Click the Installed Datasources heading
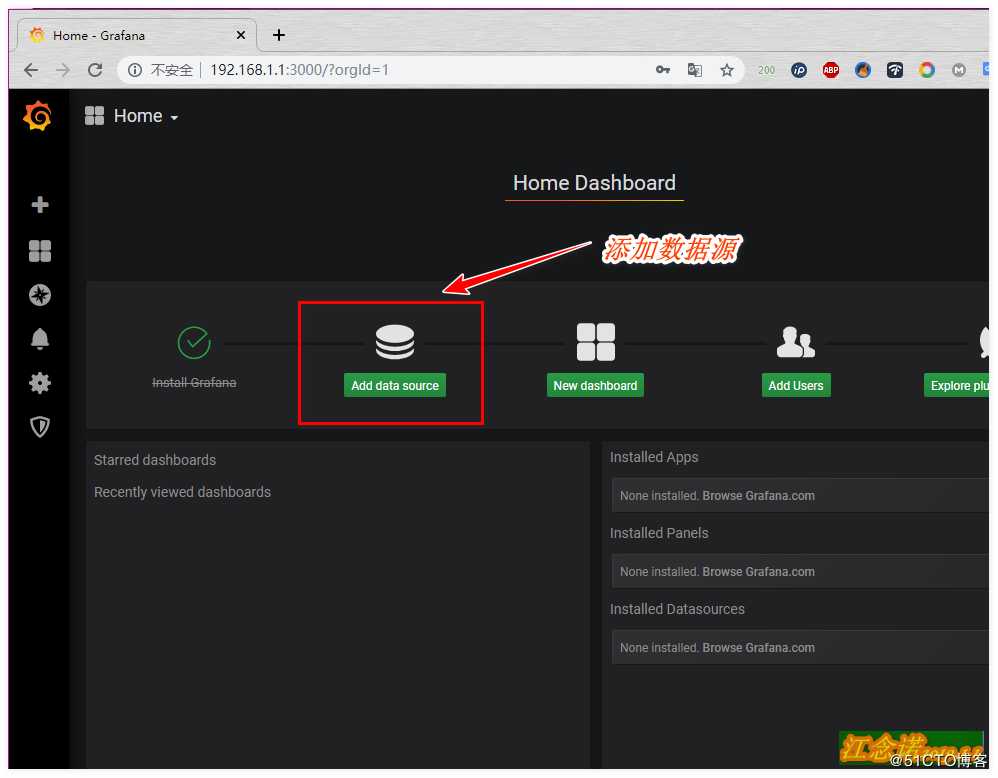 point(677,609)
